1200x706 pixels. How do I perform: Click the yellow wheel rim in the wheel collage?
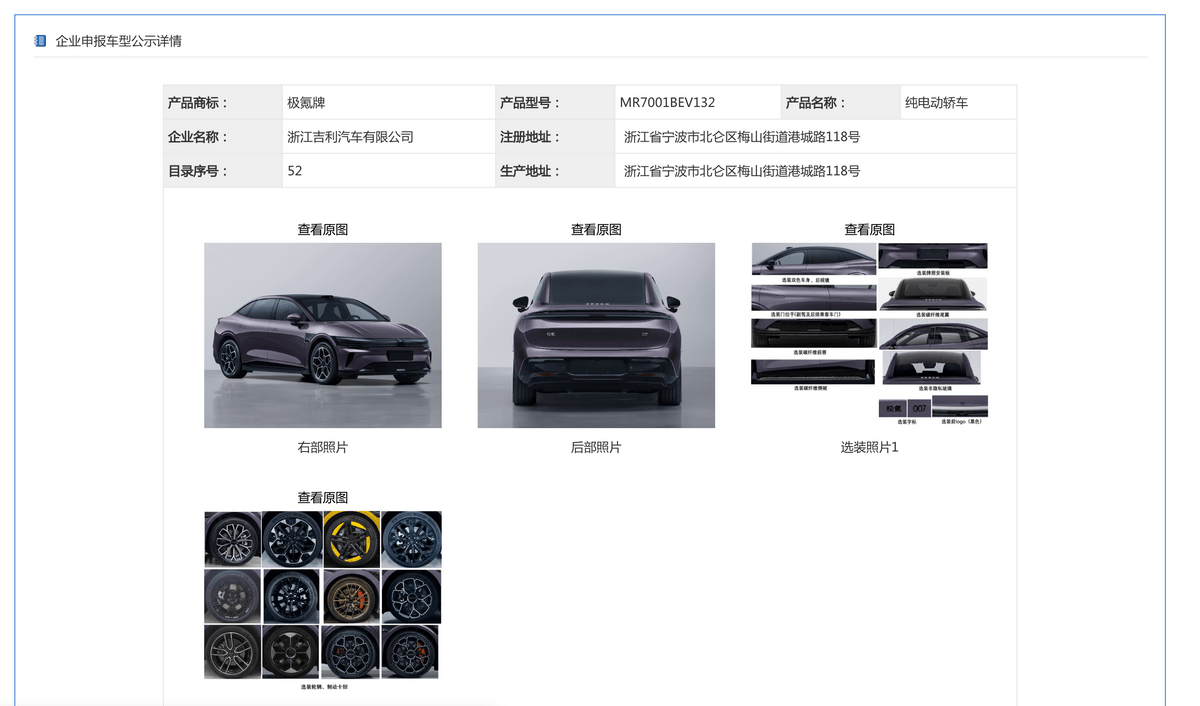click(351, 539)
